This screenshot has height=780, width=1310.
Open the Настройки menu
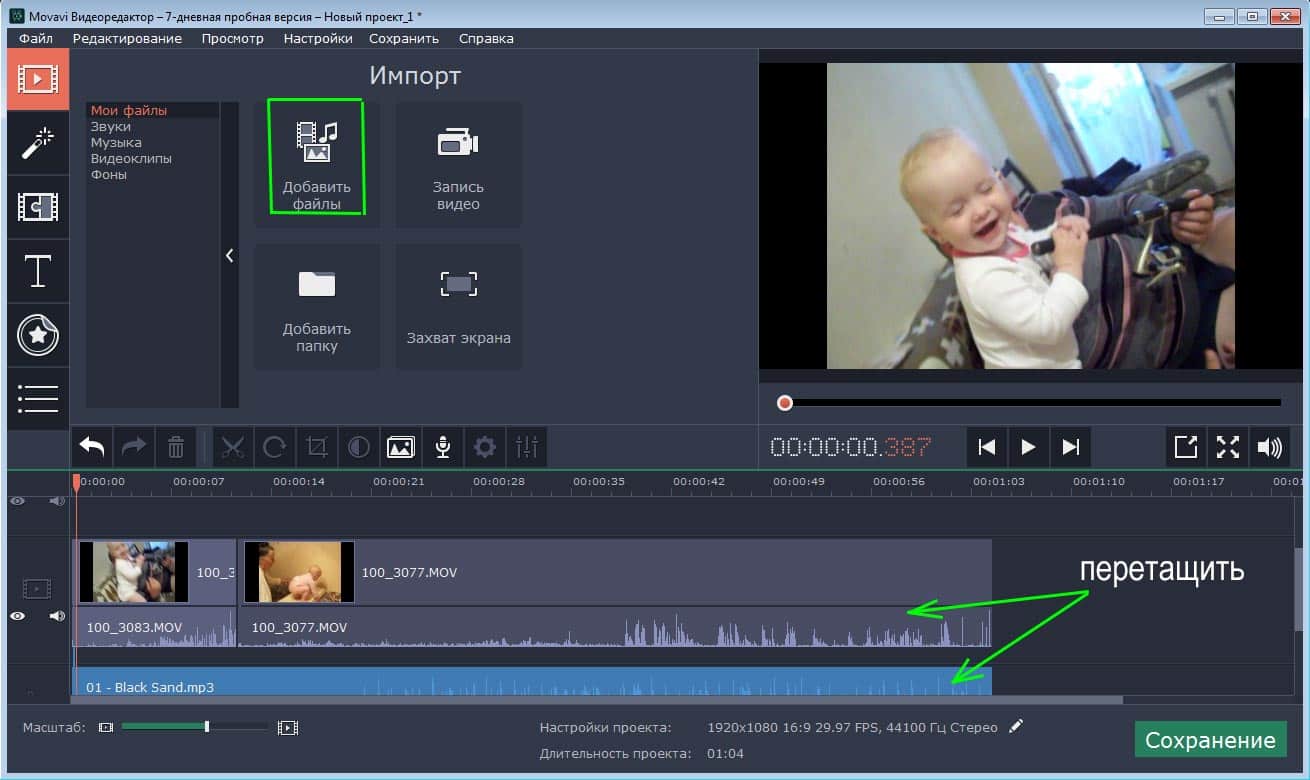tap(317, 38)
